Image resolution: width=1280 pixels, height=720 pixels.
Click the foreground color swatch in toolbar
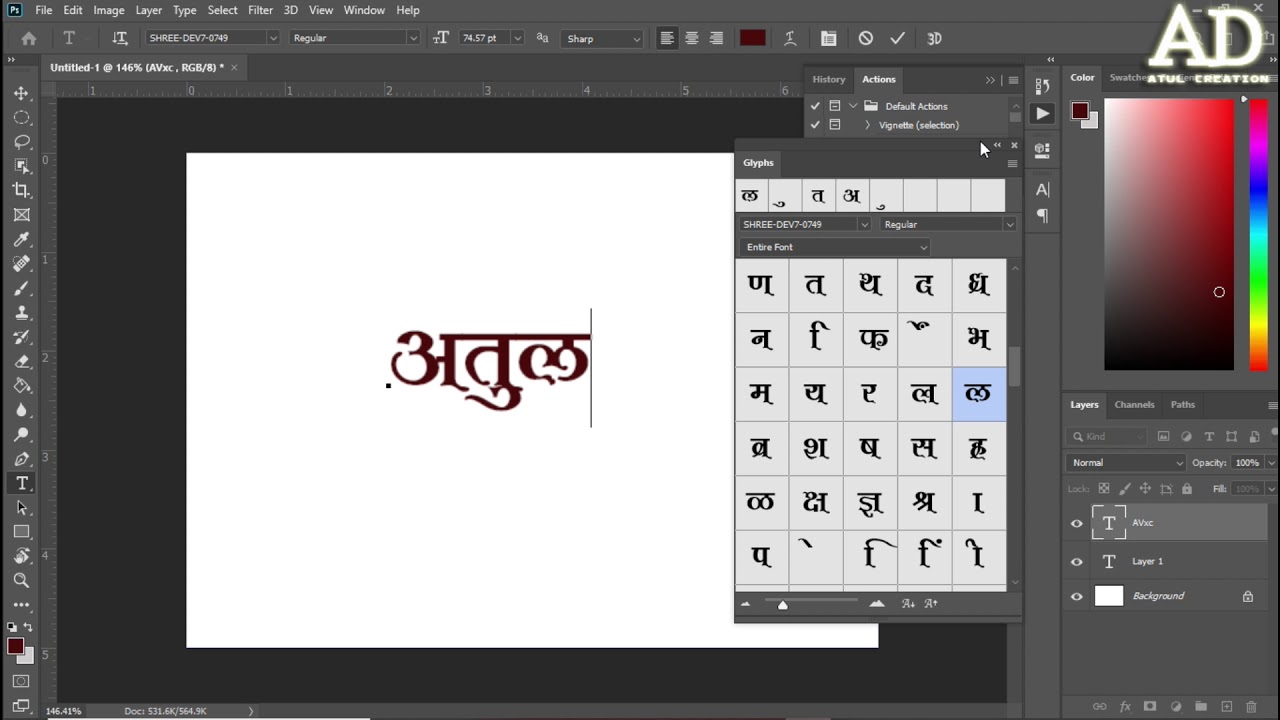point(15,646)
